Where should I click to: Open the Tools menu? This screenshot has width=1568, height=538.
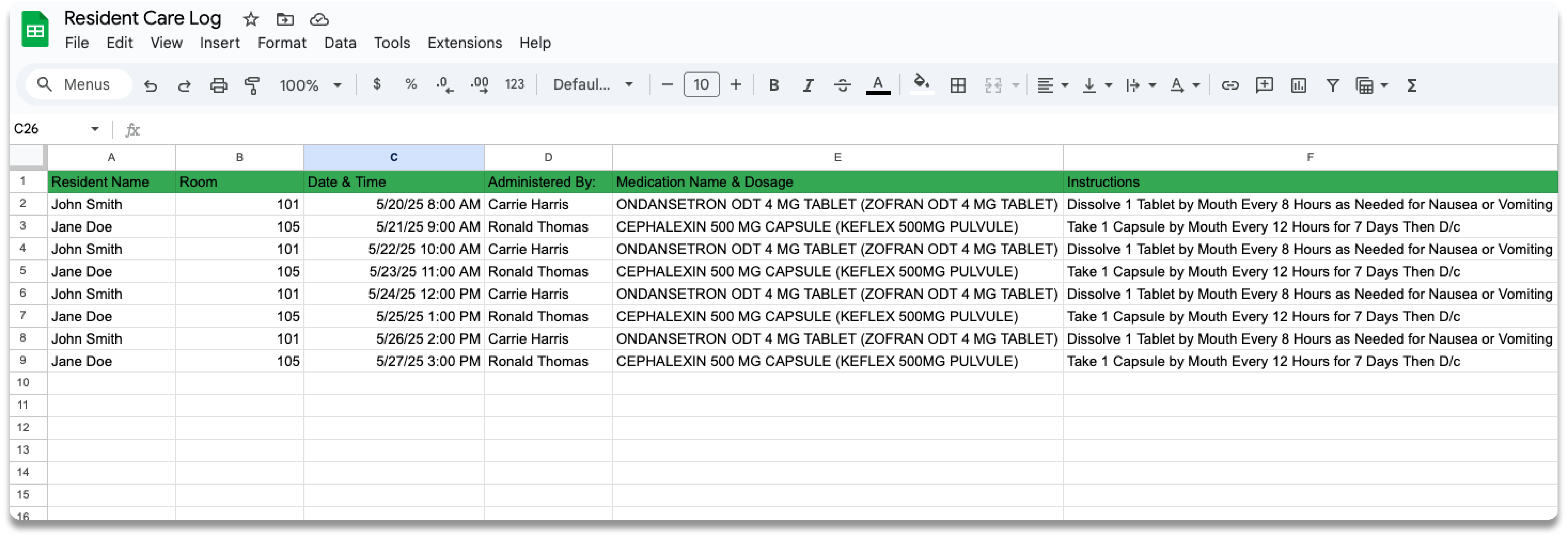click(x=391, y=43)
